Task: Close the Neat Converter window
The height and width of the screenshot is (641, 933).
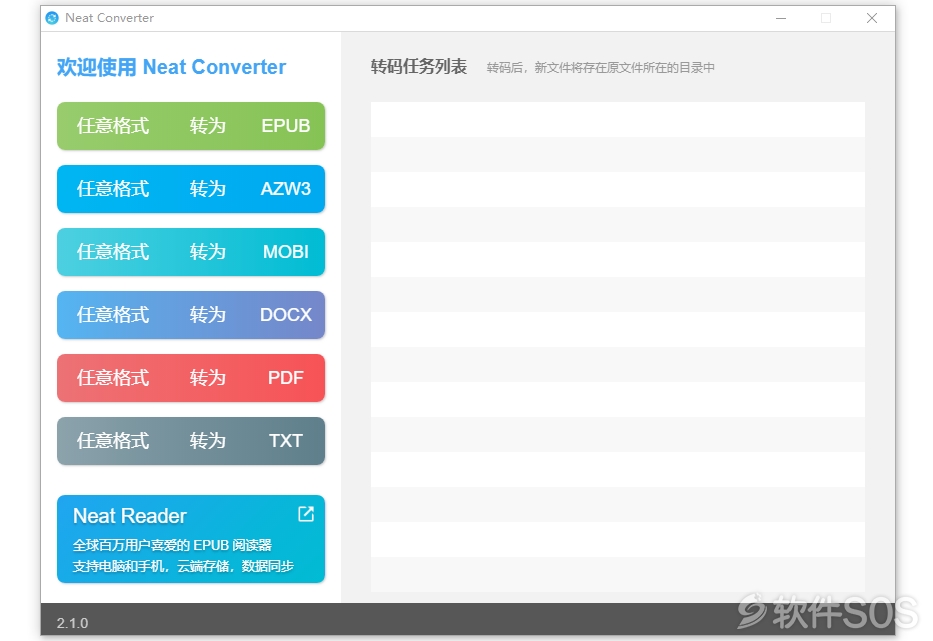Action: [x=872, y=18]
